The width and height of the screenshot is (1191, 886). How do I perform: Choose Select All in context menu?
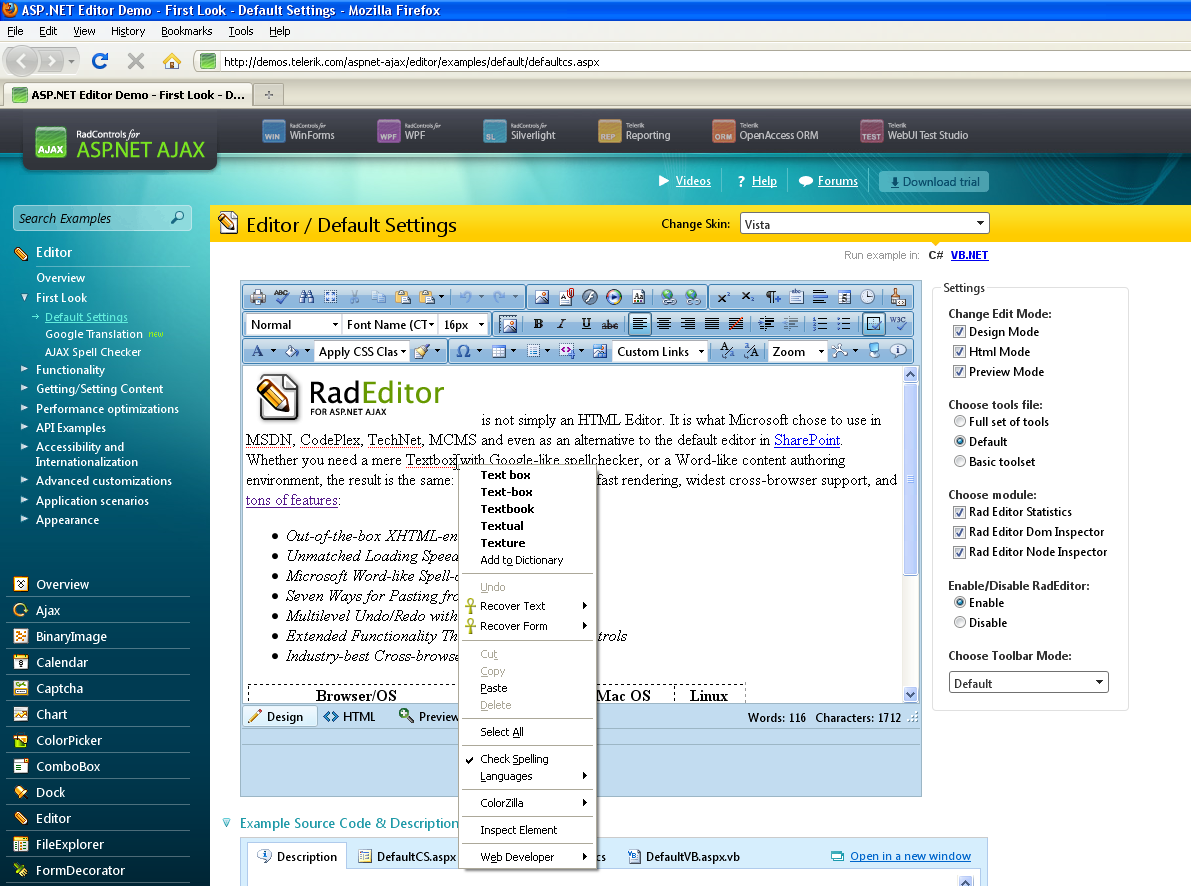point(502,732)
